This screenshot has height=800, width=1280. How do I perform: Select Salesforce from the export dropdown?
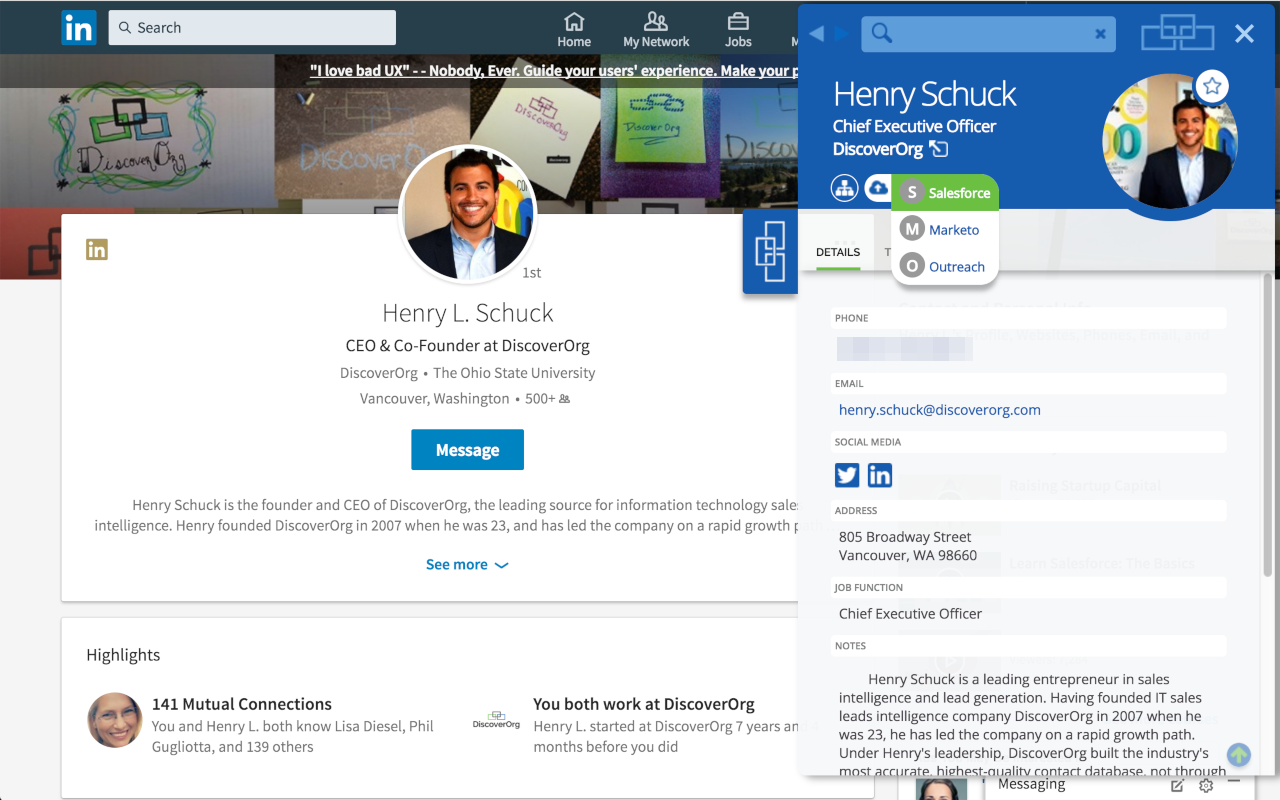[945, 193]
